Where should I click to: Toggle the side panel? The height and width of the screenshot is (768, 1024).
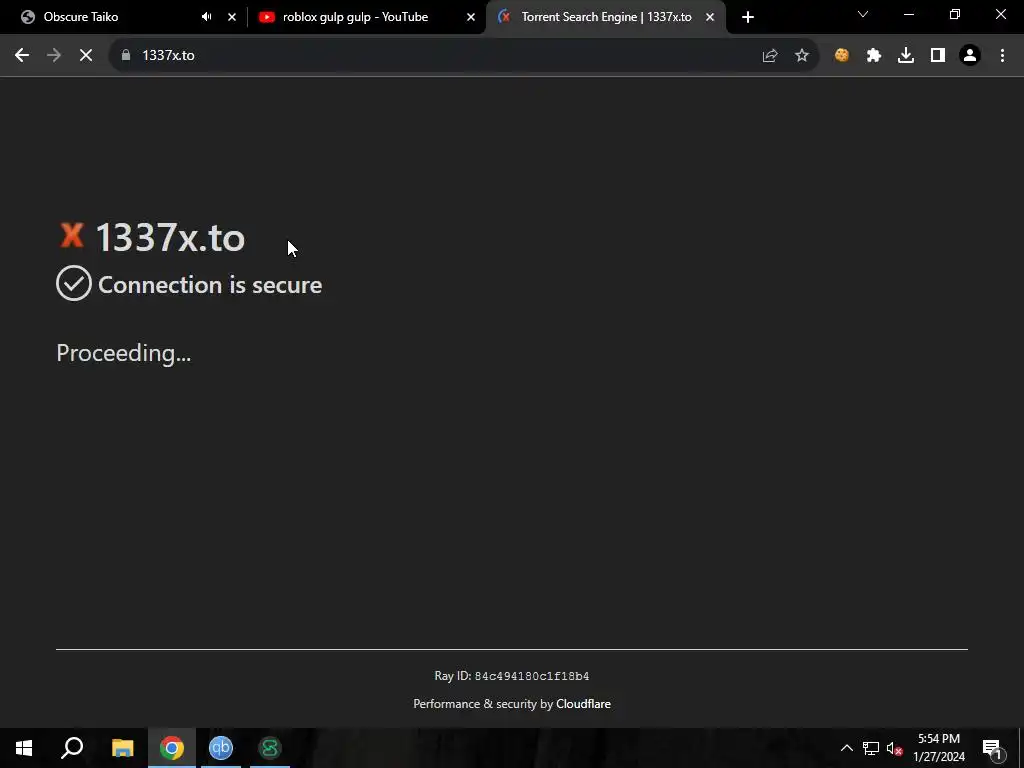tap(938, 56)
